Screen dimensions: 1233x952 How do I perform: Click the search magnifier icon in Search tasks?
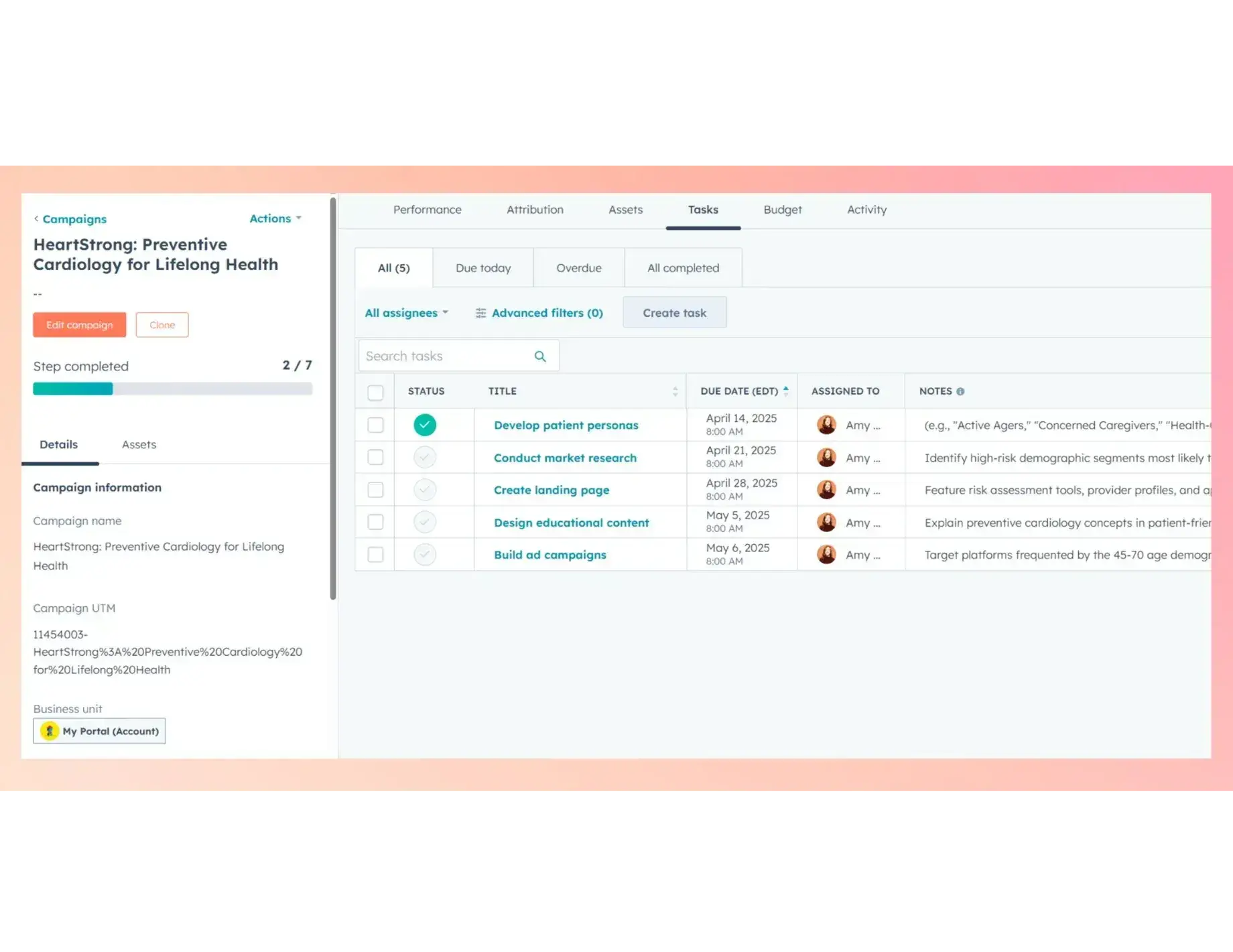540,356
